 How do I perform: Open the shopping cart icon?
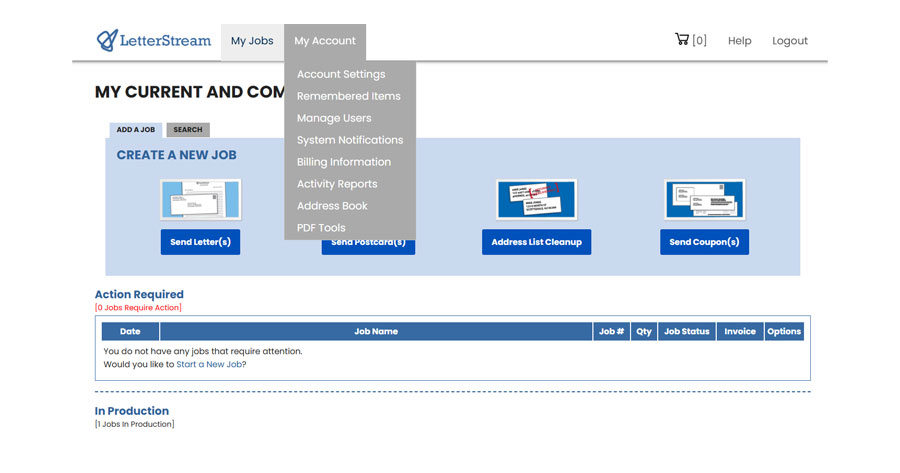tap(682, 40)
